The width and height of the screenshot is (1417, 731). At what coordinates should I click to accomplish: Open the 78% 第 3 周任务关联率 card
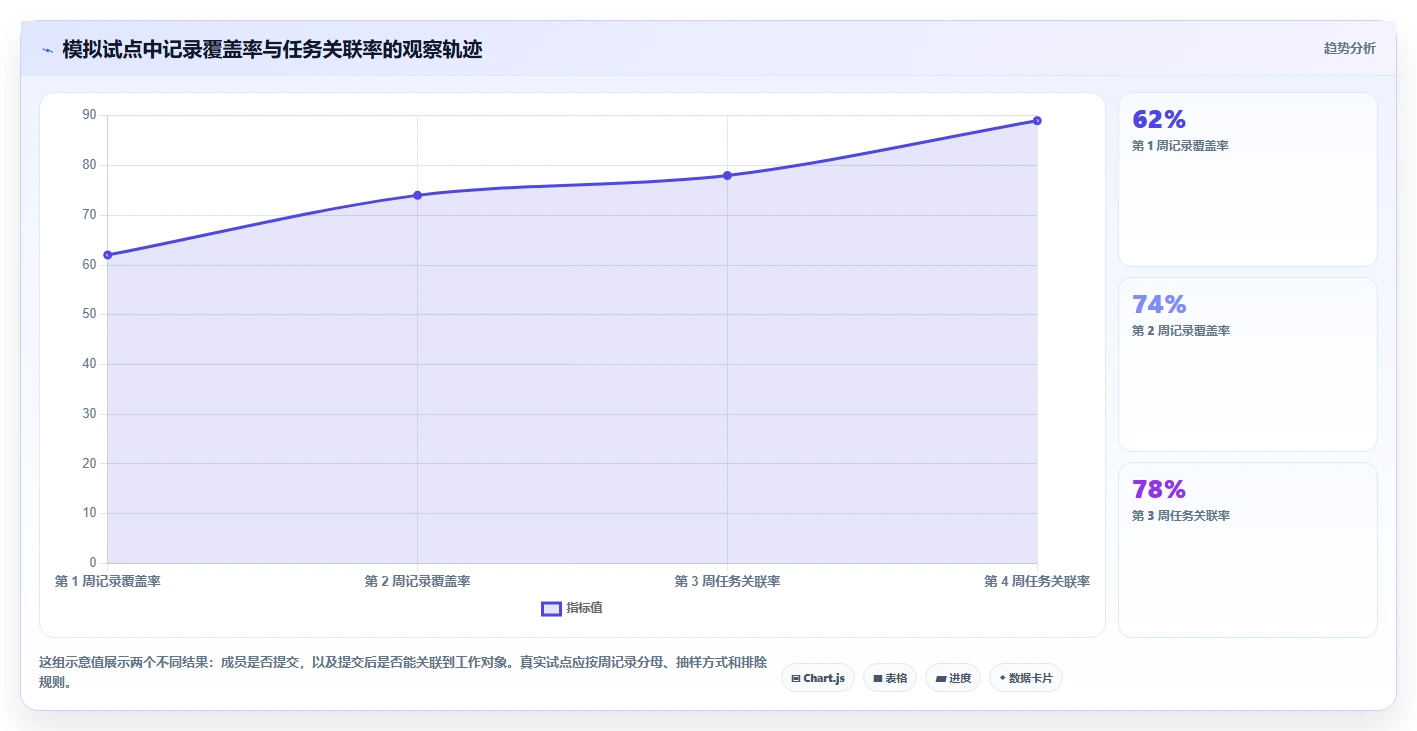point(1247,549)
